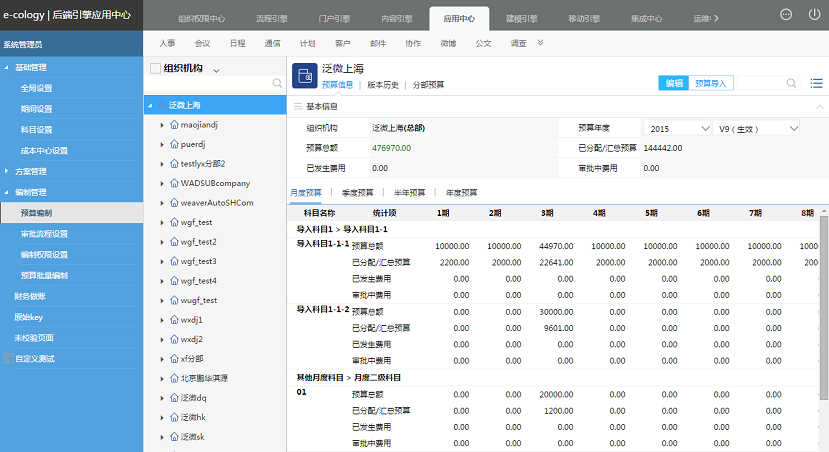Click the 30000.00 cell in 3期
The width and height of the screenshot is (829, 452).
coord(556,312)
